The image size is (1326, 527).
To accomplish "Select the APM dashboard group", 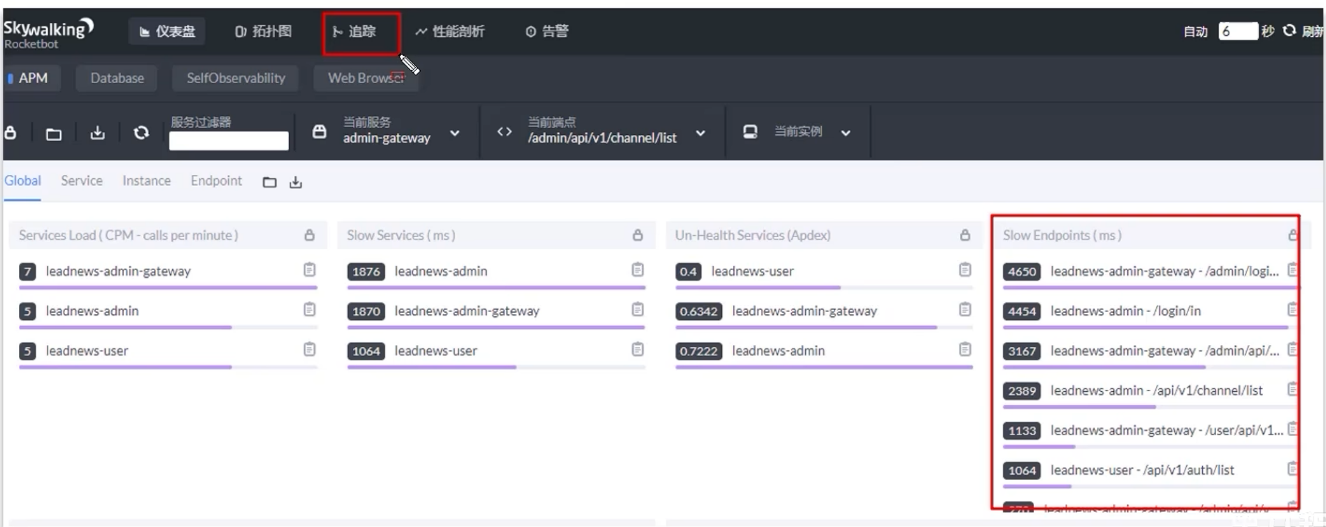I will [x=30, y=78].
